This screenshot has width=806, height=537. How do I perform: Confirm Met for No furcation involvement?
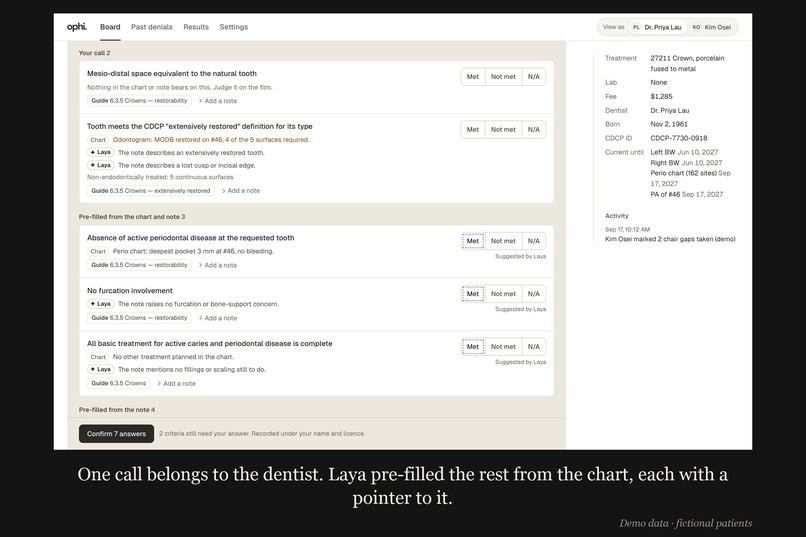pyautogui.click(x=472, y=294)
